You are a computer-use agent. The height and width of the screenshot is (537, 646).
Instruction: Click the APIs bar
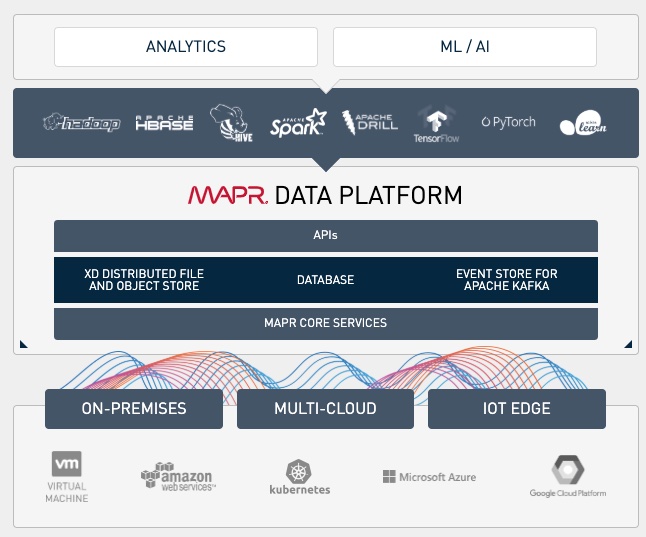pos(326,236)
